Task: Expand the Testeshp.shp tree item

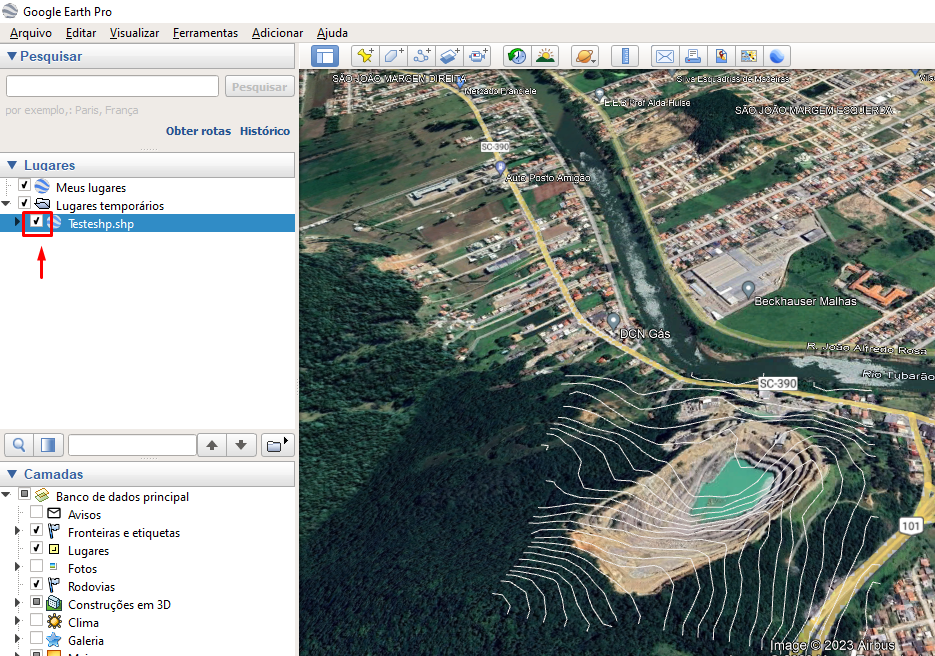Action: tap(17, 222)
